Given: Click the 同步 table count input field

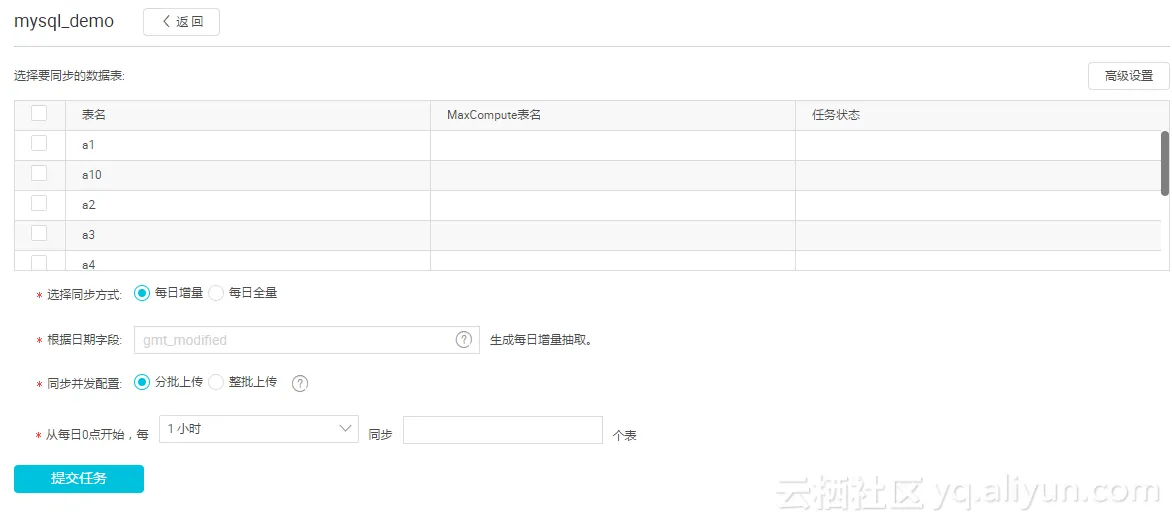Looking at the screenshot, I should coord(503,430).
